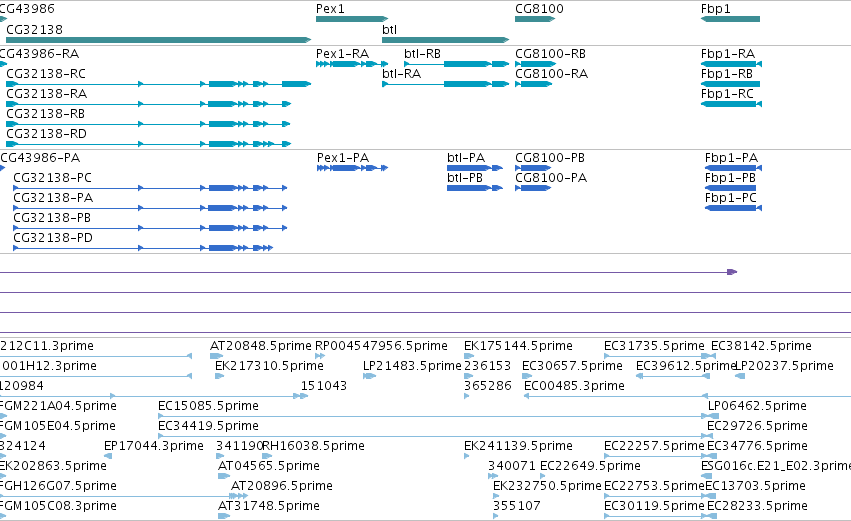Screen dimensions: 851x521
Task: Click transcript CG32138-RB
Action: (45, 113)
